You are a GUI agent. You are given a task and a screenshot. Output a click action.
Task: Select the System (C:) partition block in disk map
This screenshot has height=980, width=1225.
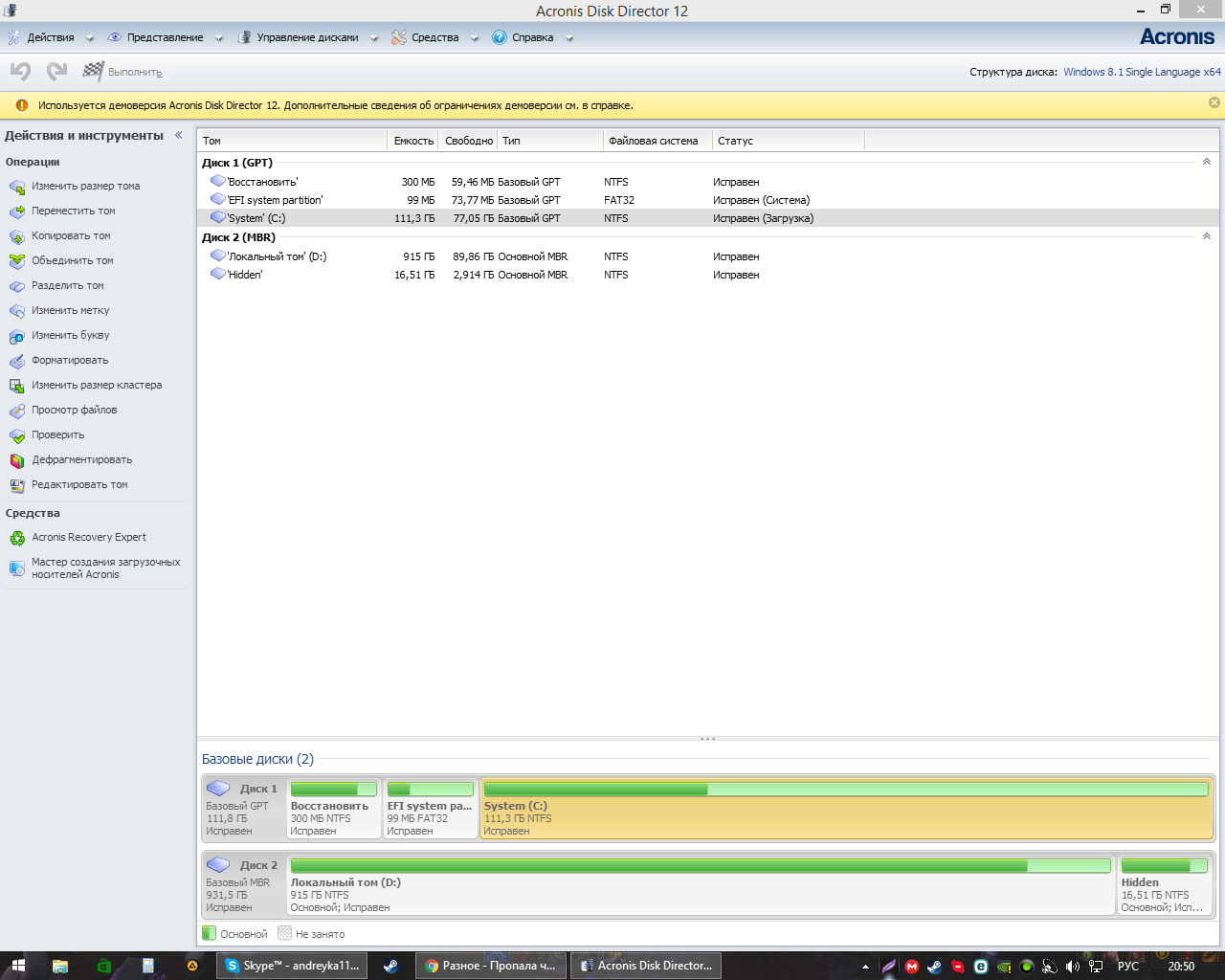click(x=846, y=809)
